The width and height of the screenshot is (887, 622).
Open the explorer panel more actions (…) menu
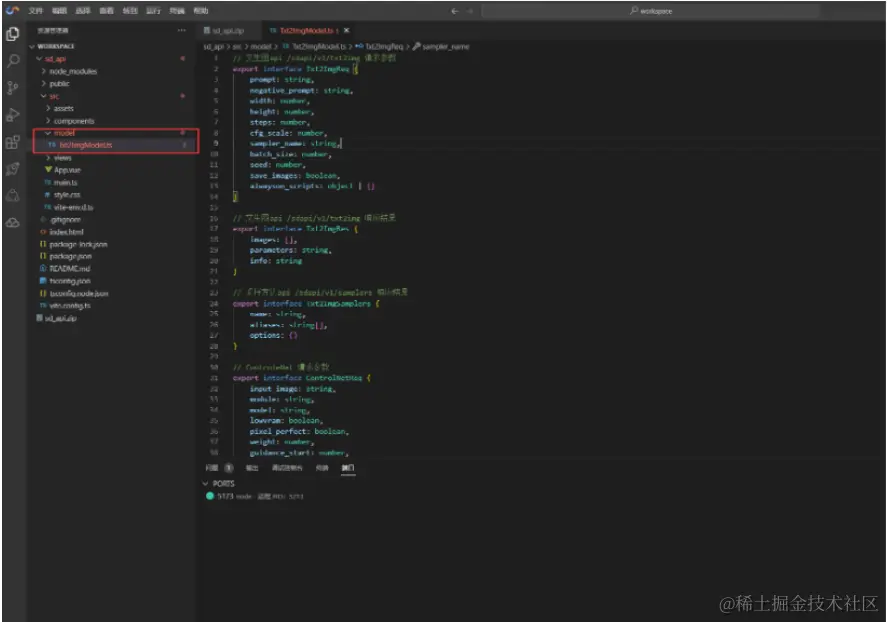click(x=182, y=31)
